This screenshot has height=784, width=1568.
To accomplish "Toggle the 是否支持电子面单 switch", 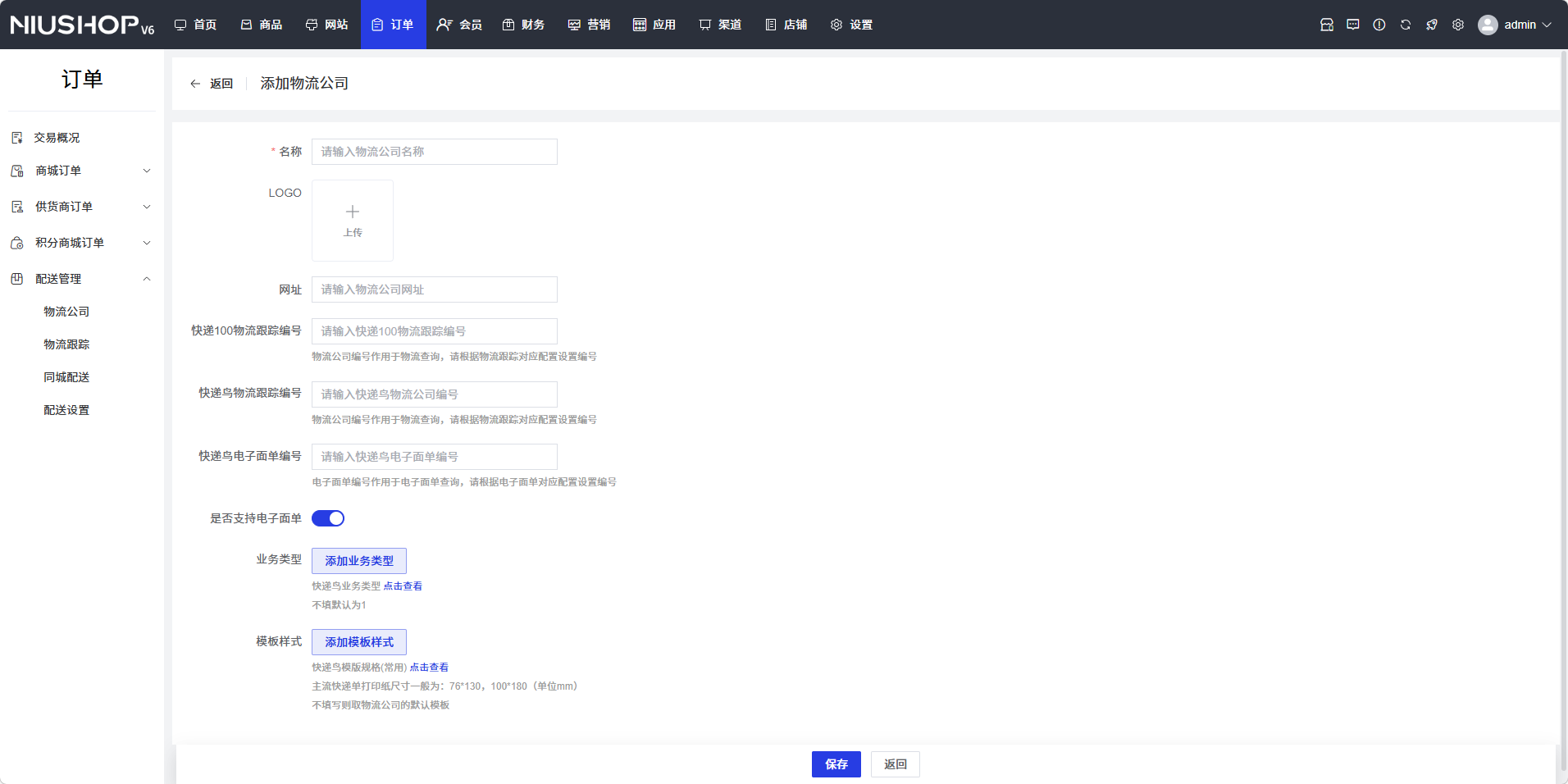I will click(328, 518).
